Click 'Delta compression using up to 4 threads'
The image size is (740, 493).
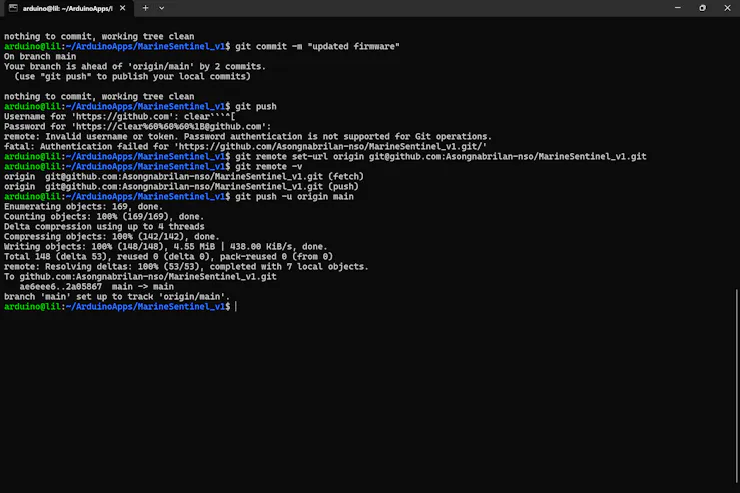coord(104,226)
